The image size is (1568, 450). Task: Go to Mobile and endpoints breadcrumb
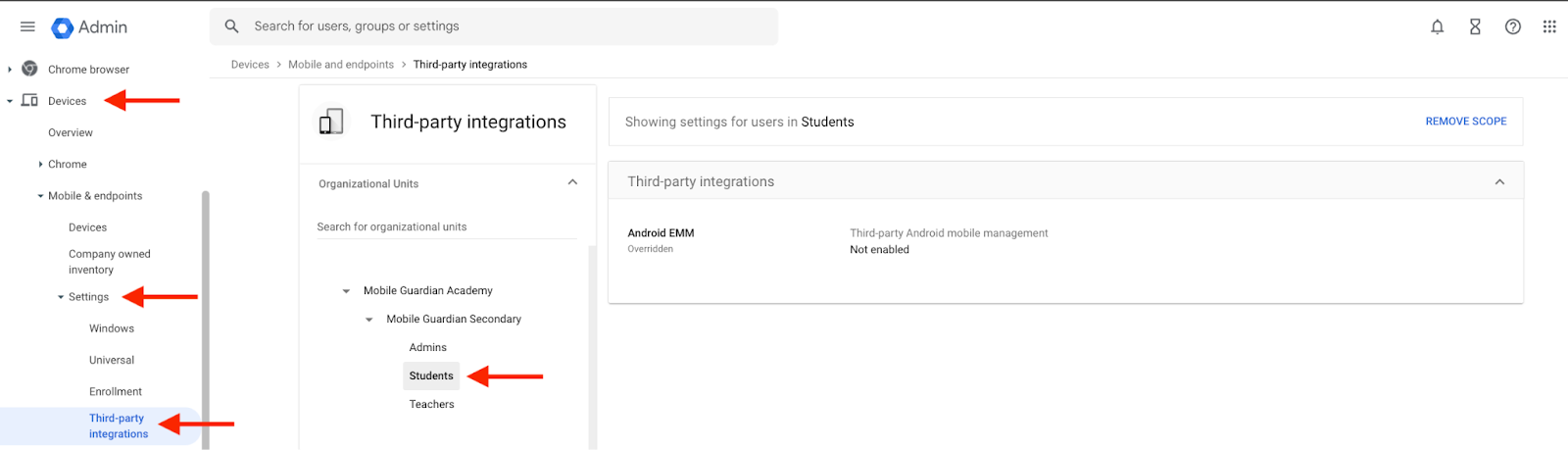[x=341, y=65]
